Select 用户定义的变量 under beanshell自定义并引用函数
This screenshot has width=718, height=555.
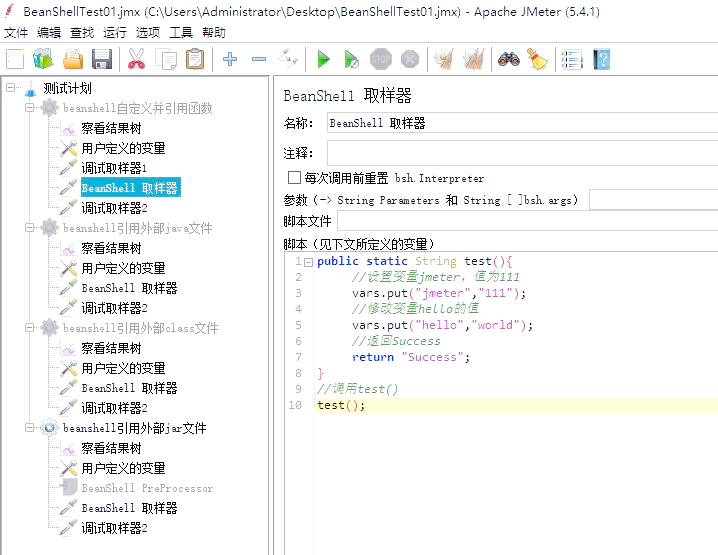[123, 148]
